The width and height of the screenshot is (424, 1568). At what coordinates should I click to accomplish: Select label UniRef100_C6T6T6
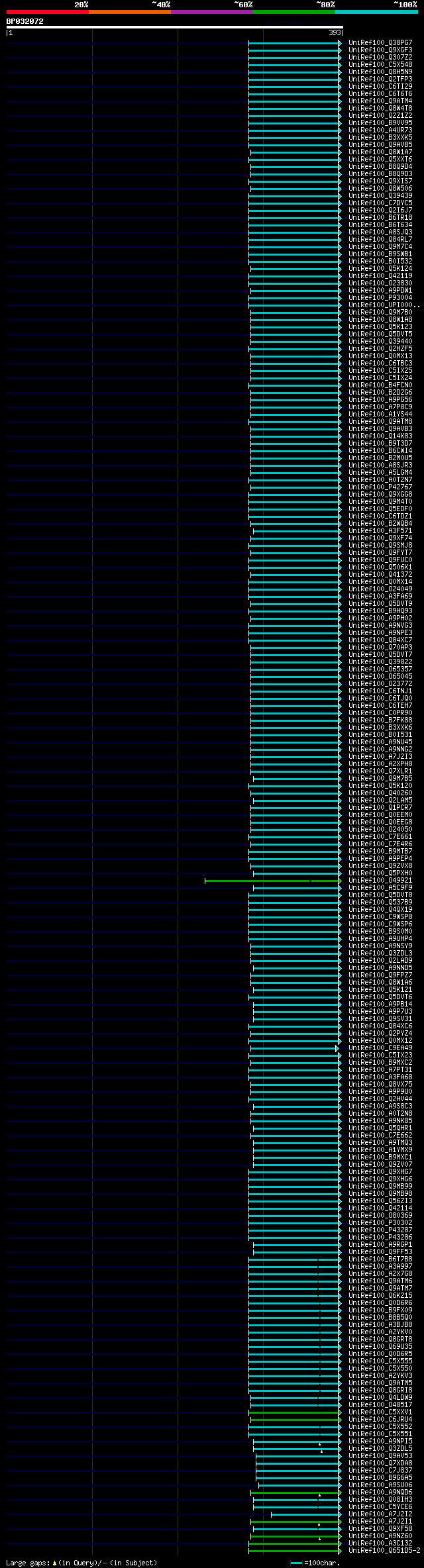pyautogui.click(x=380, y=93)
